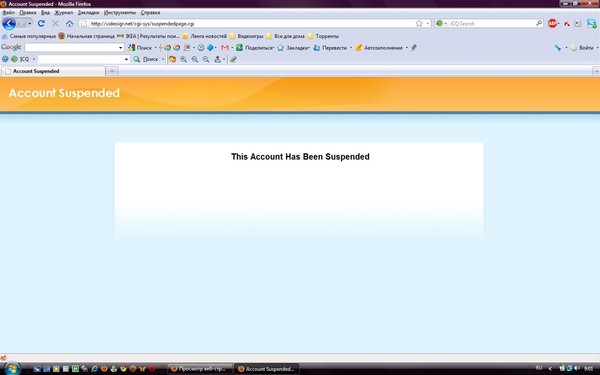The image size is (600, 375).
Task: Click ICQ toolbar Поиск button
Action: point(146,59)
